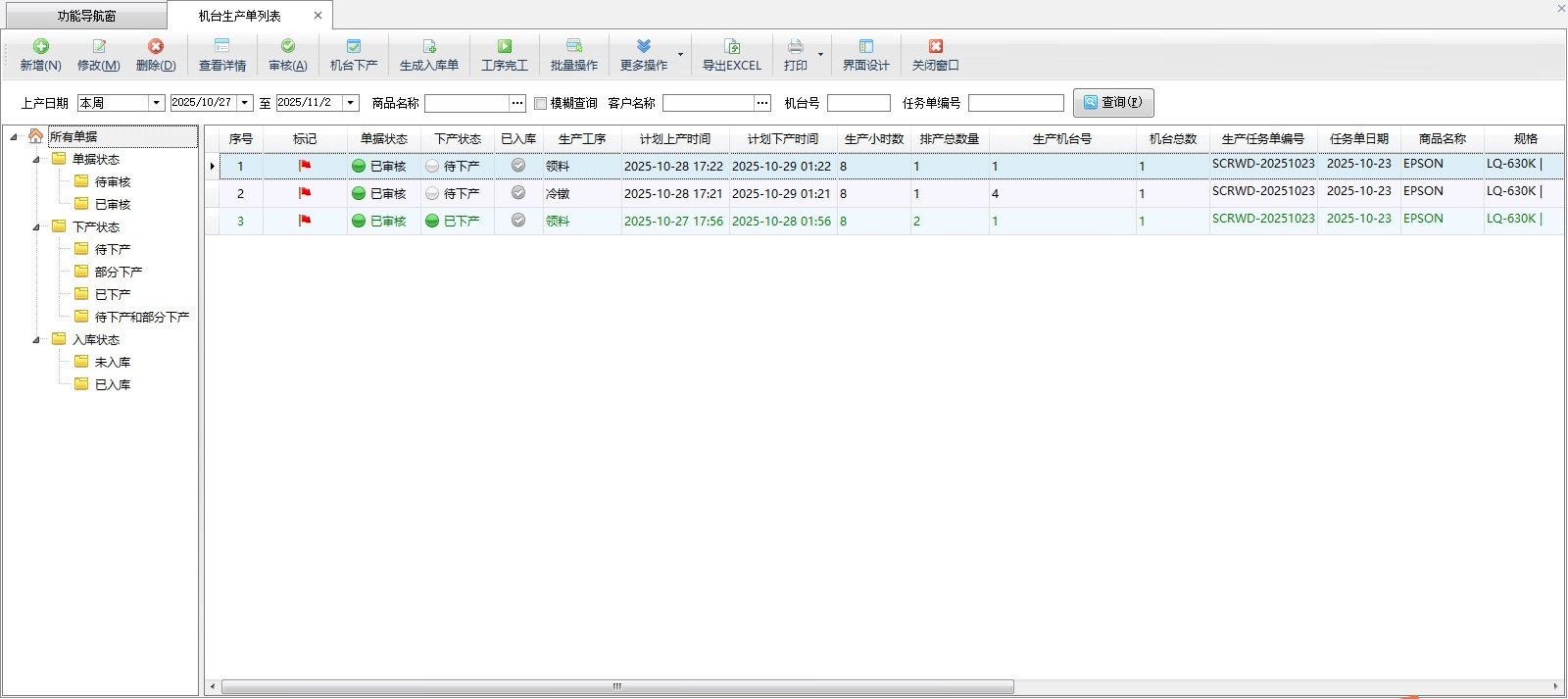Click the 新增(N) add icon
Screen dimensions: 1568x699
click(x=41, y=46)
